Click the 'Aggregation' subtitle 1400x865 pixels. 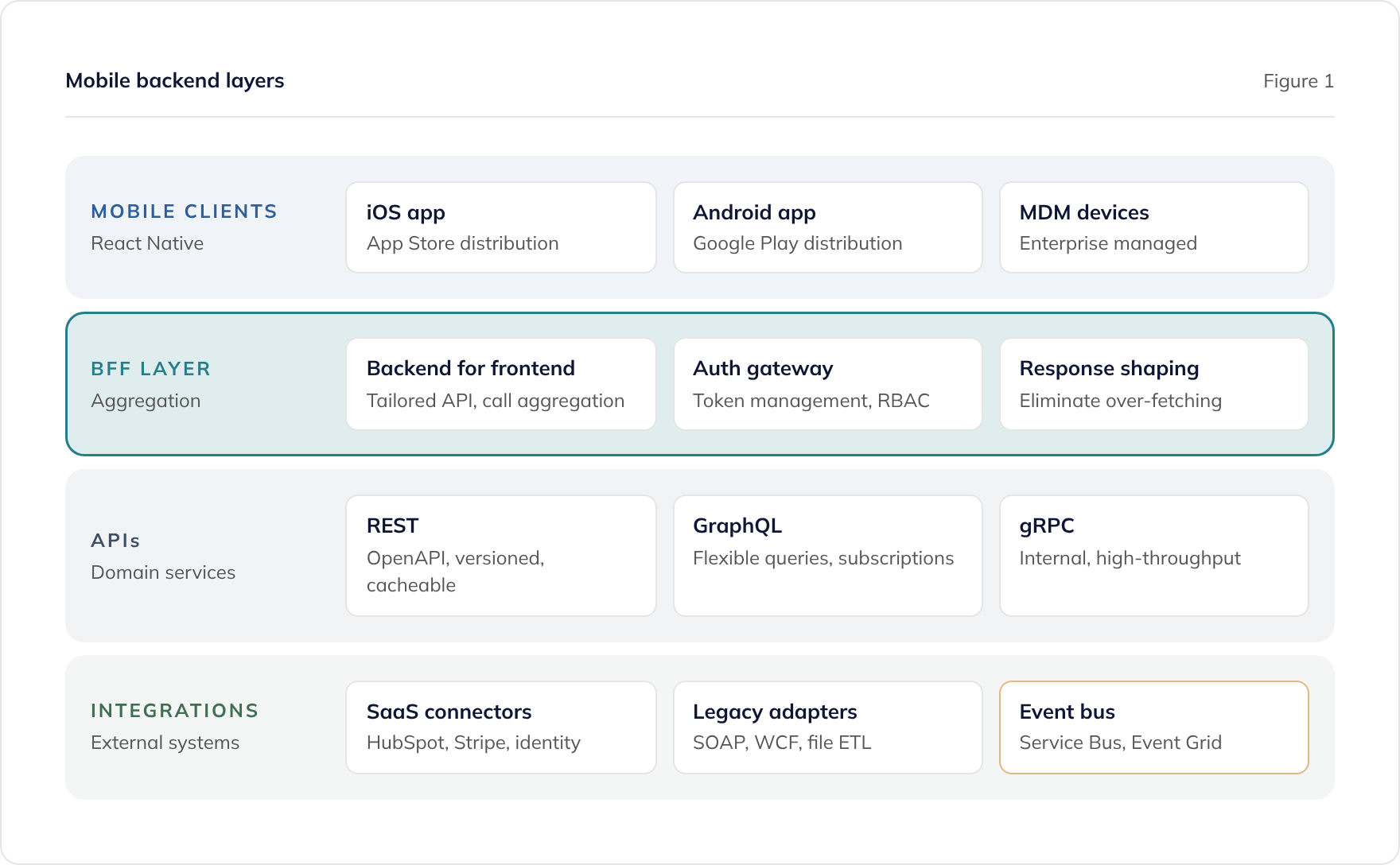coord(146,401)
